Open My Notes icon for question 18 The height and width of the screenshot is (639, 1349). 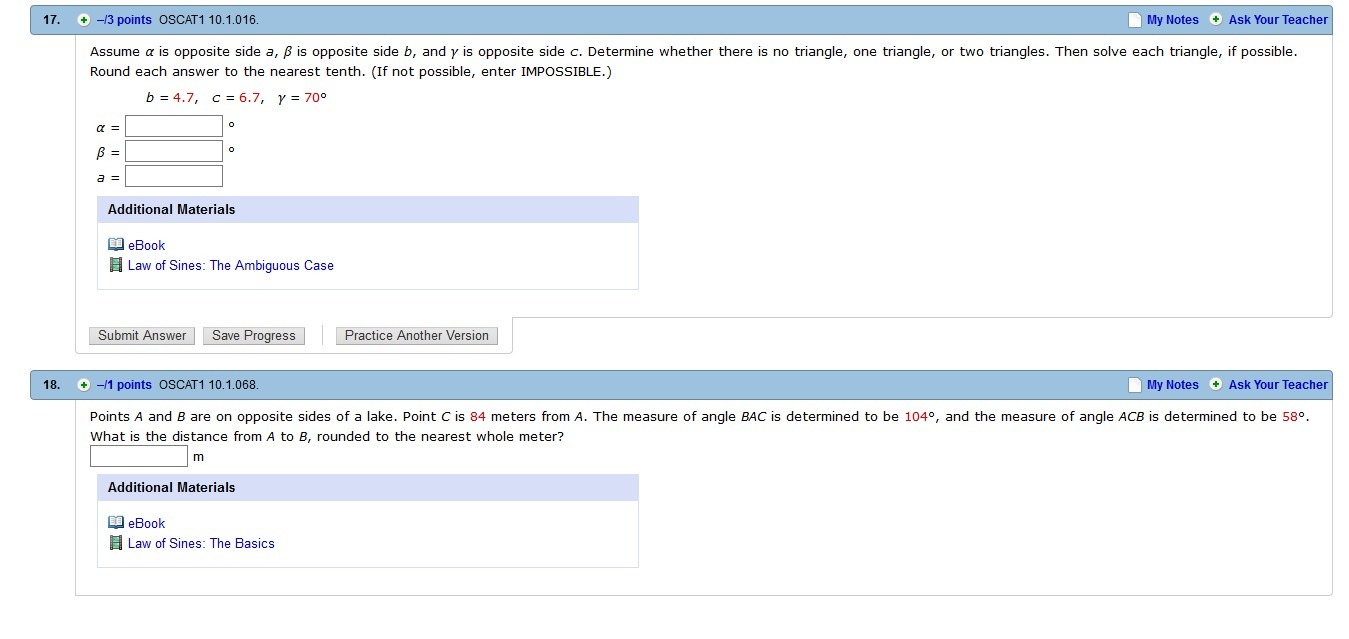click(x=1134, y=385)
